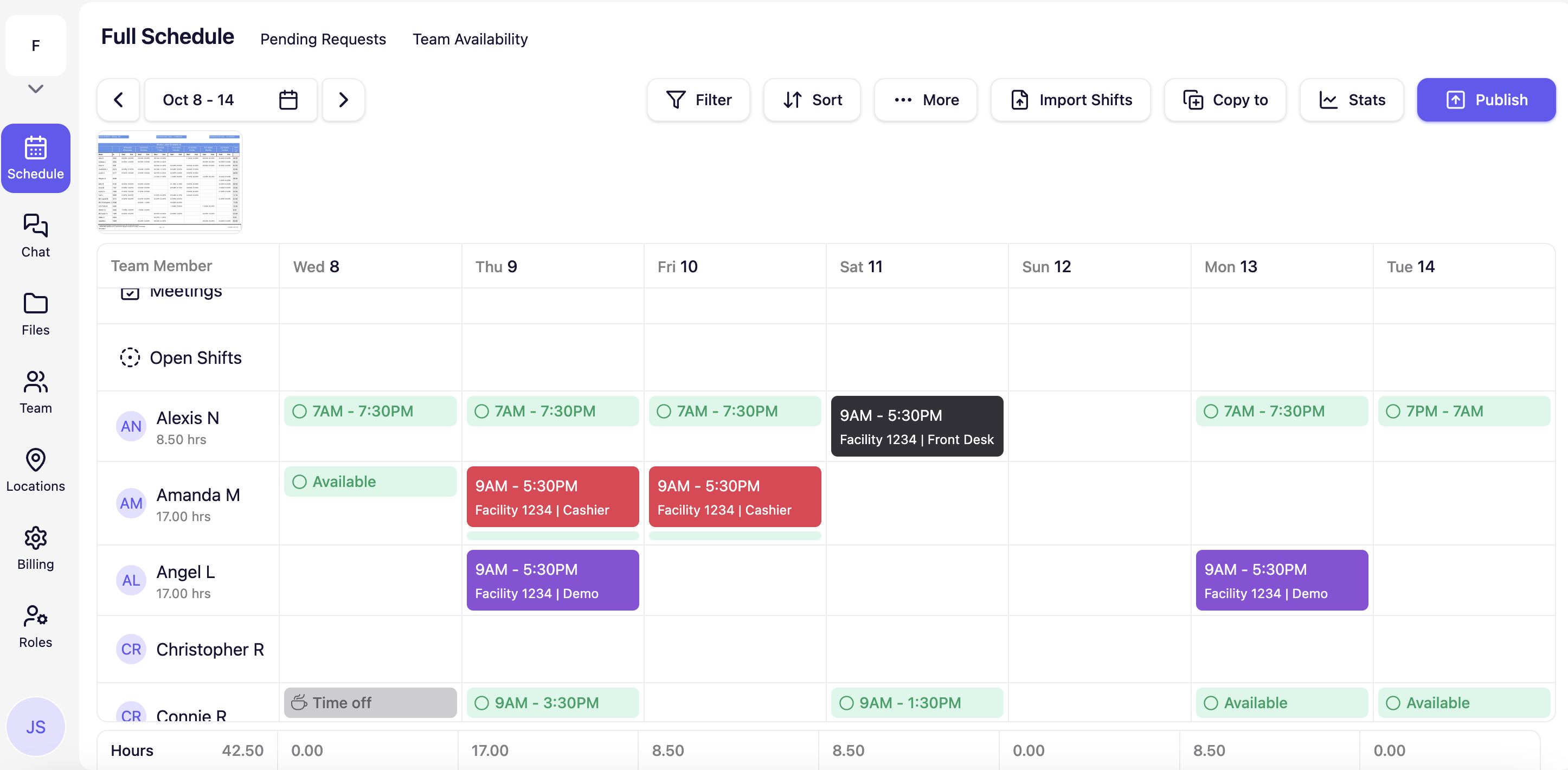The image size is (1568, 770).
Task: Switch to Team Availability tab
Action: (470, 39)
